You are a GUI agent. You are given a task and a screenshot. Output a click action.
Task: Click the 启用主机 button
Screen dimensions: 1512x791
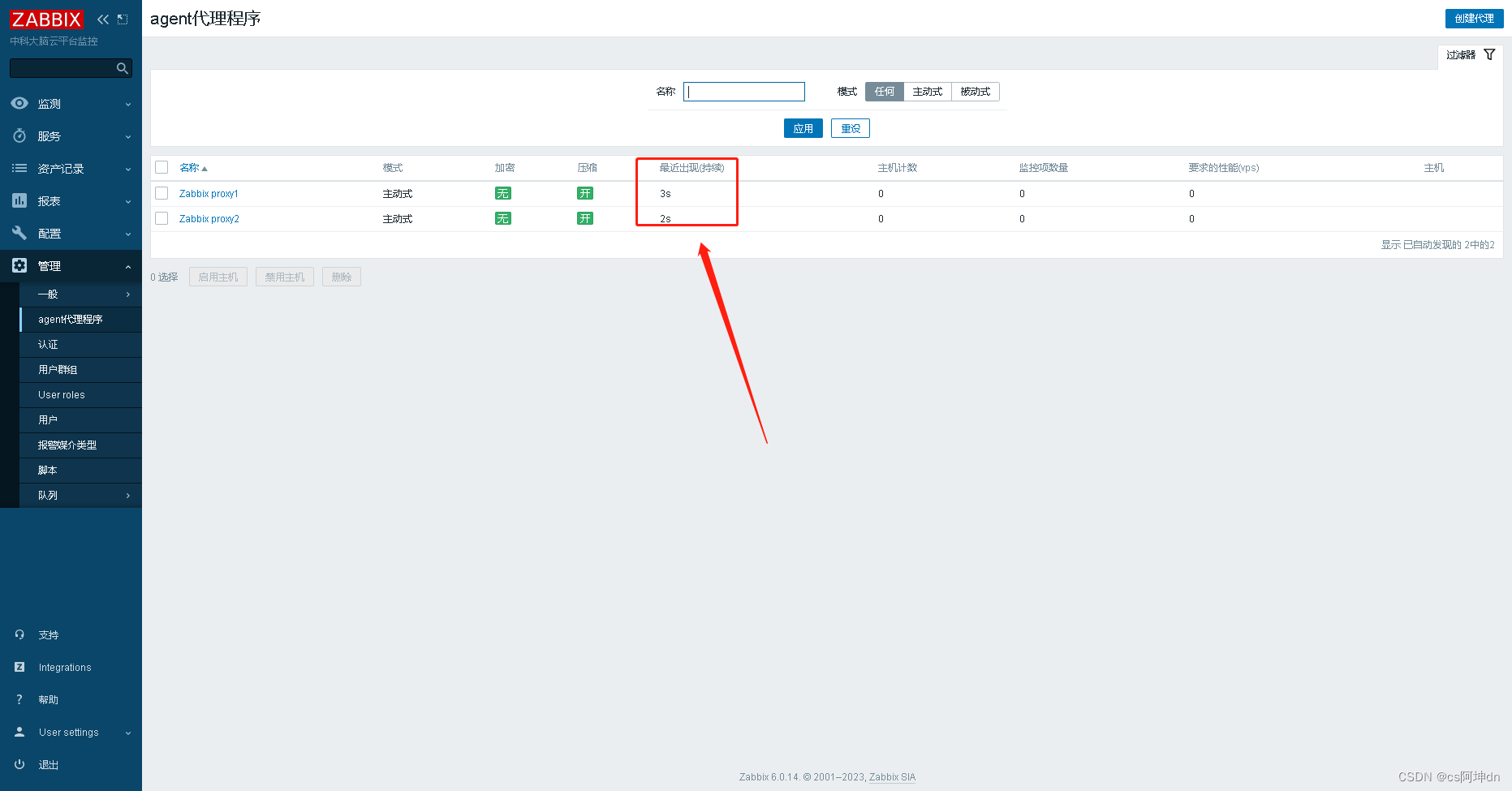[218, 277]
